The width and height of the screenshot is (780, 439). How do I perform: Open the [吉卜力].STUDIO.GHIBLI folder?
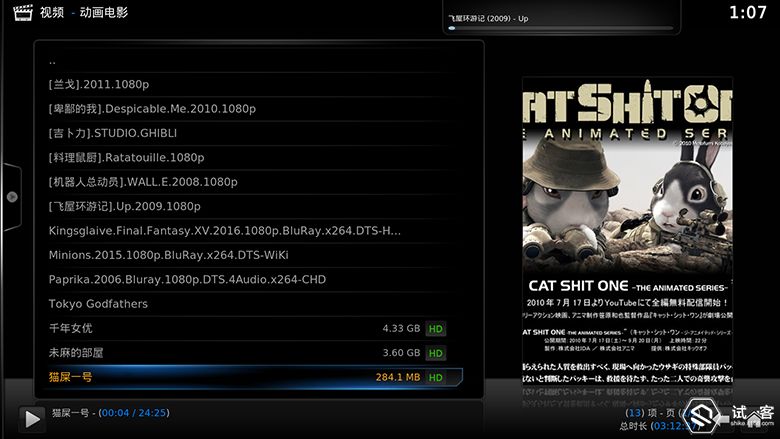[x=112, y=133]
